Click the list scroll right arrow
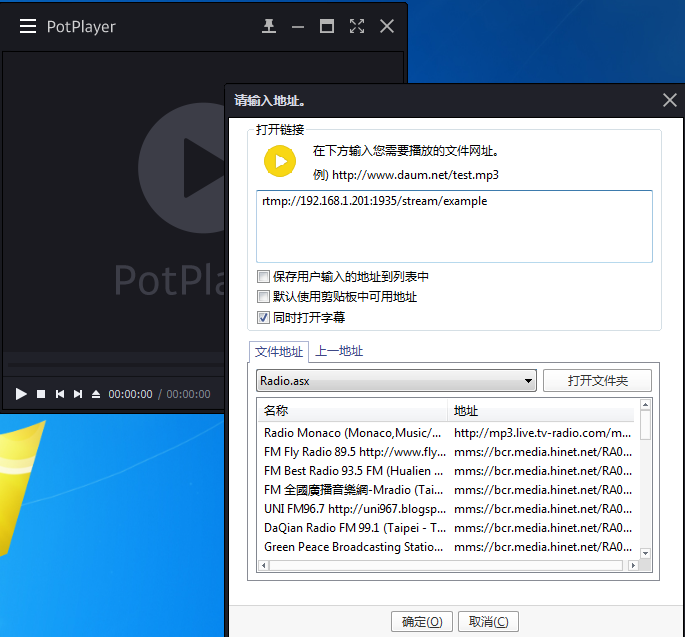Screen dimensions: 685x637 pyautogui.click(x=633, y=565)
